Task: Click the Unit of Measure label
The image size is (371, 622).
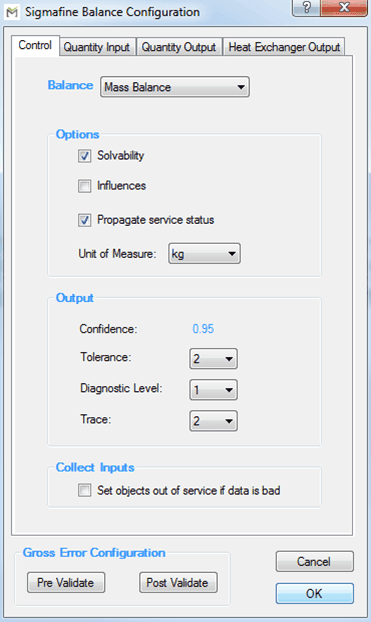Action: tap(117, 254)
